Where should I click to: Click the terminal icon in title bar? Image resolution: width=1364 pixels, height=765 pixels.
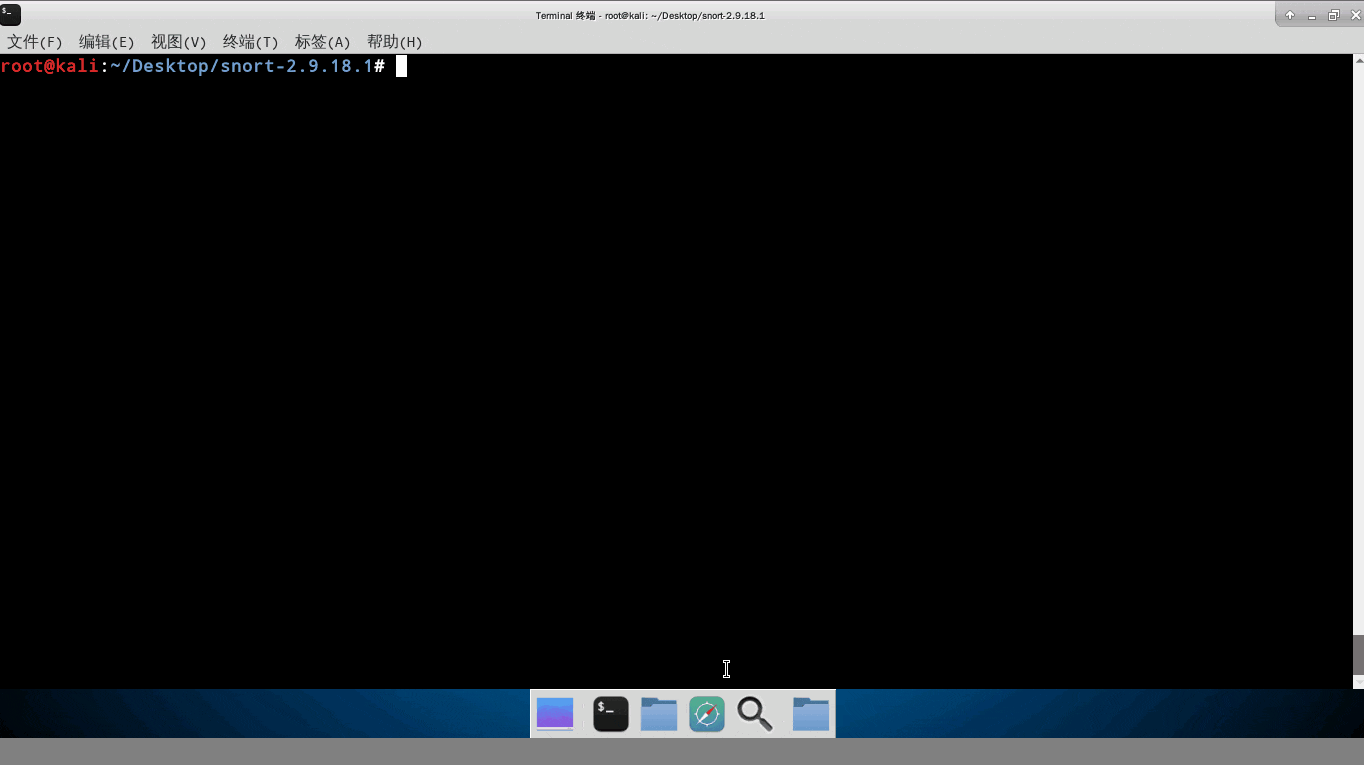click(x=11, y=14)
